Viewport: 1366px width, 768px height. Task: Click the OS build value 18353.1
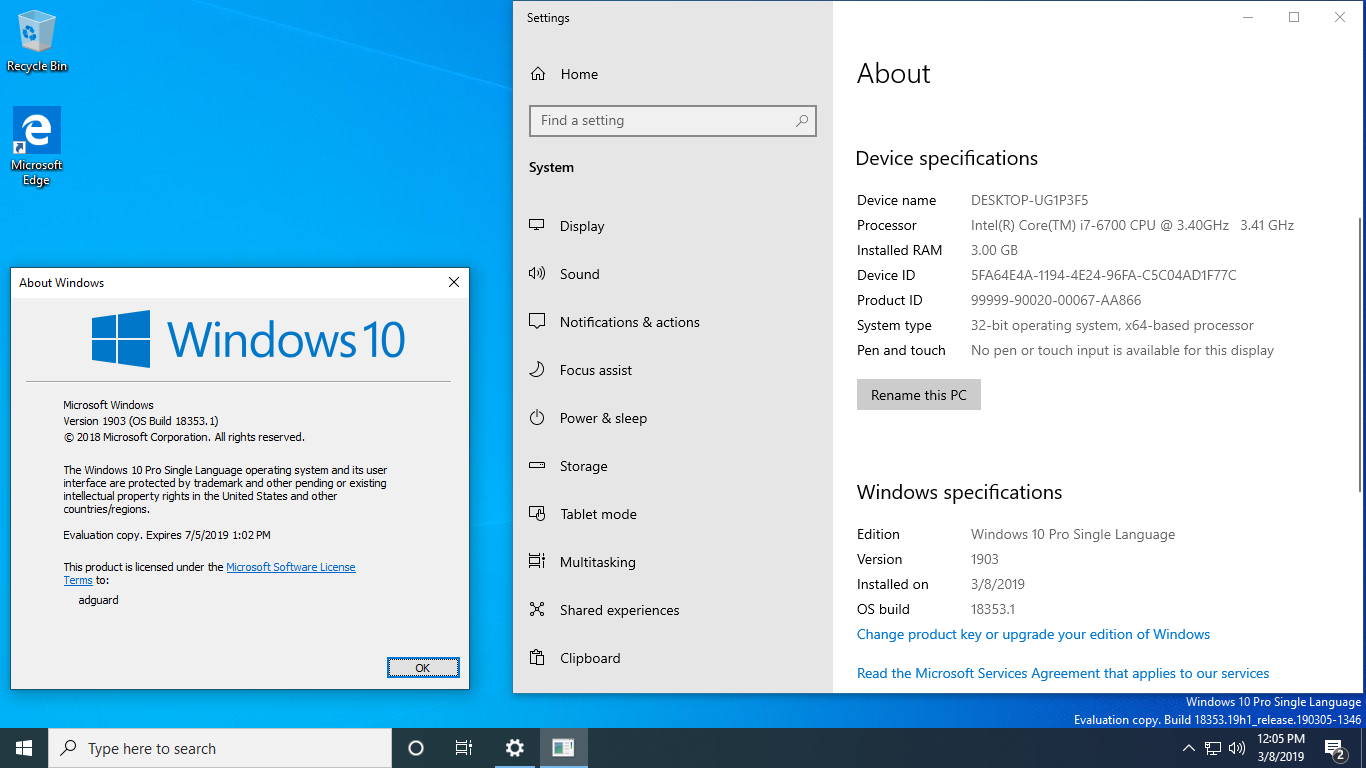click(993, 609)
